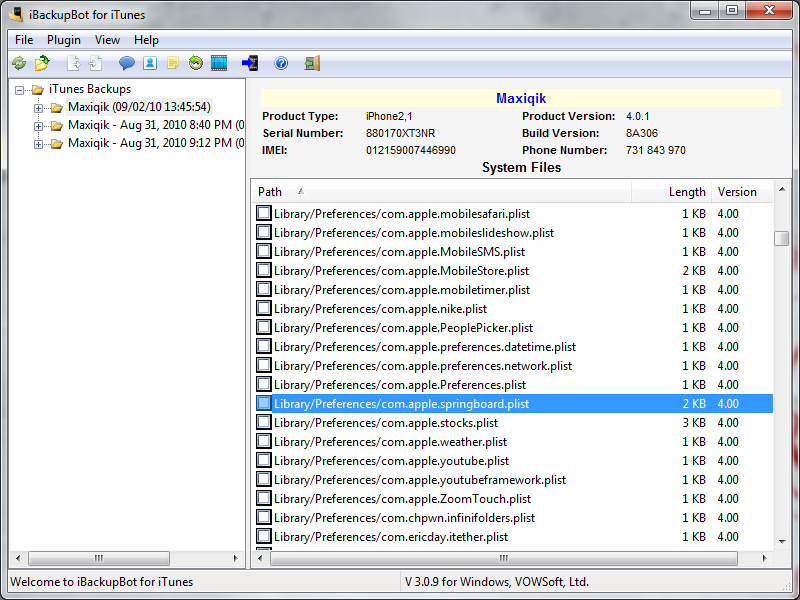Click the tree pane scroll left arrow
The height and width of the screenshot is (600, 800).
pyautogui.click(x=18, y=558)
